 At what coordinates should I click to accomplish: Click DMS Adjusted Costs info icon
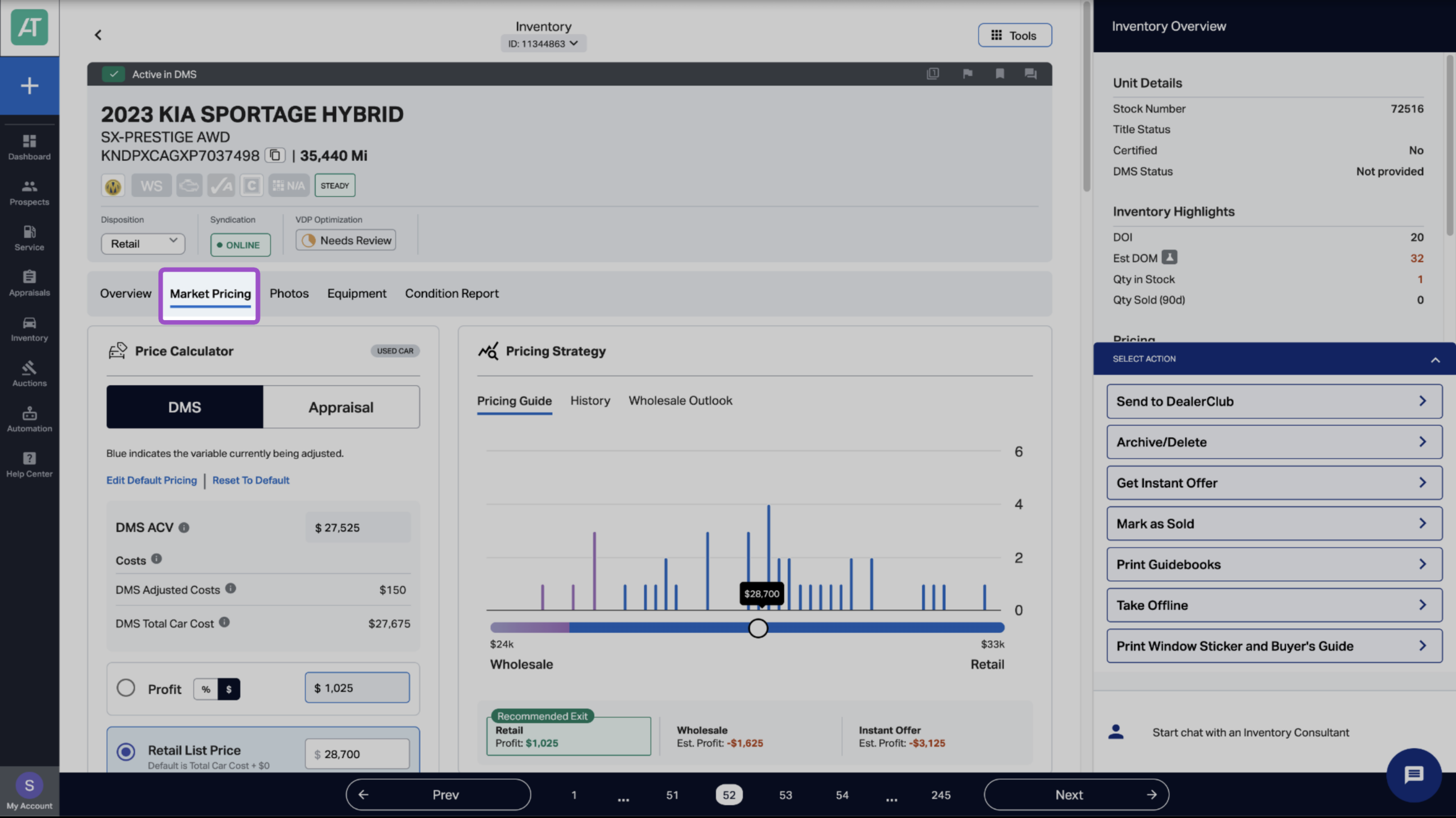(x=230, y=588)
